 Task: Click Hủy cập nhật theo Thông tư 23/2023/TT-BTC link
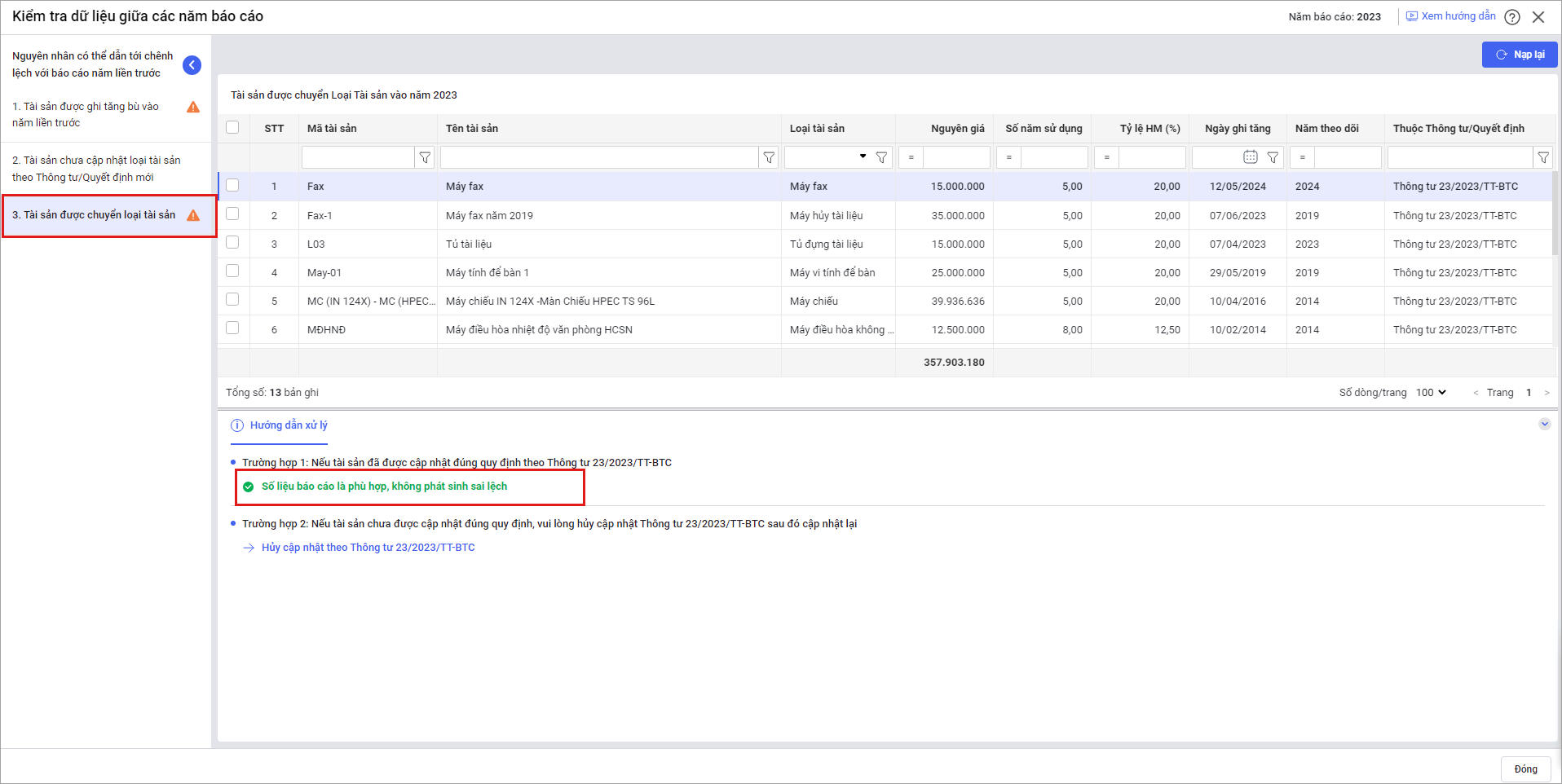368,548
